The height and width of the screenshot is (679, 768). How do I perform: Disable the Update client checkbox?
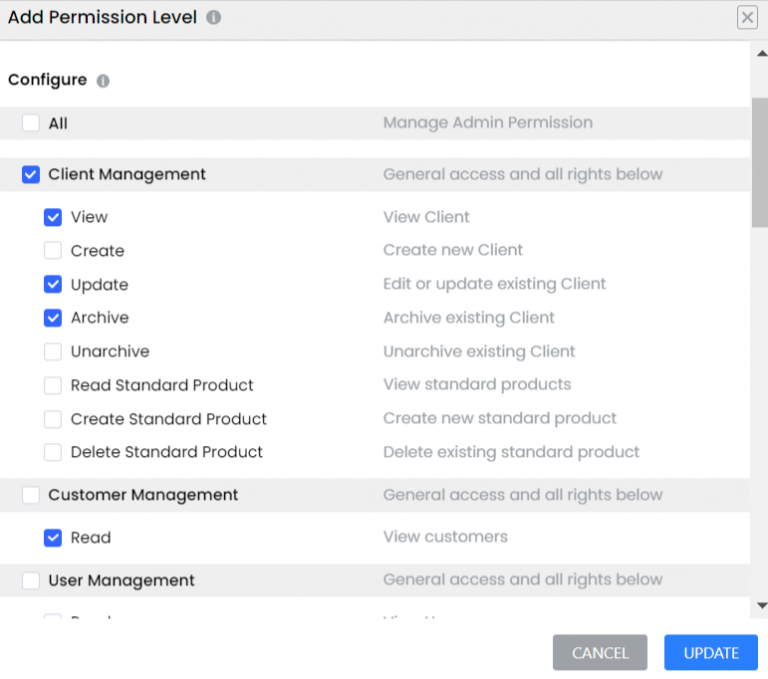53,285
